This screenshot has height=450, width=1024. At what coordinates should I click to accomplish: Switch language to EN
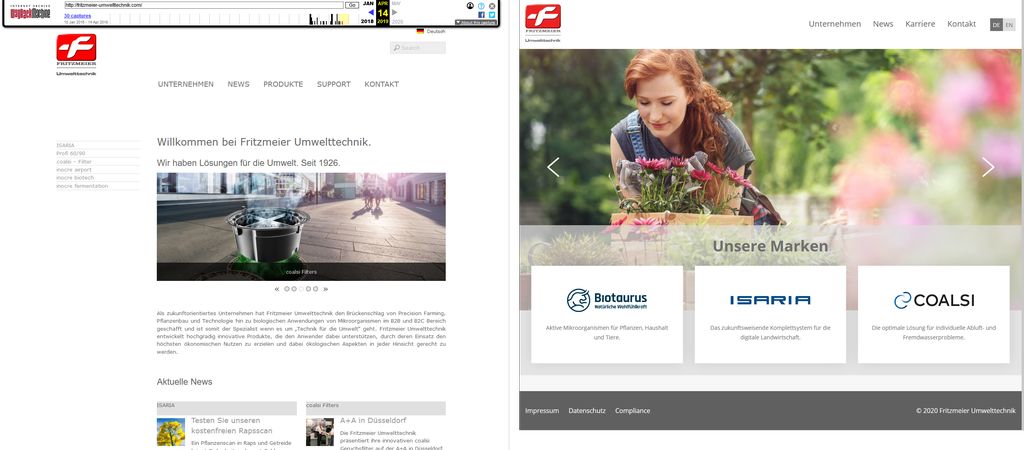(1008, 25)
